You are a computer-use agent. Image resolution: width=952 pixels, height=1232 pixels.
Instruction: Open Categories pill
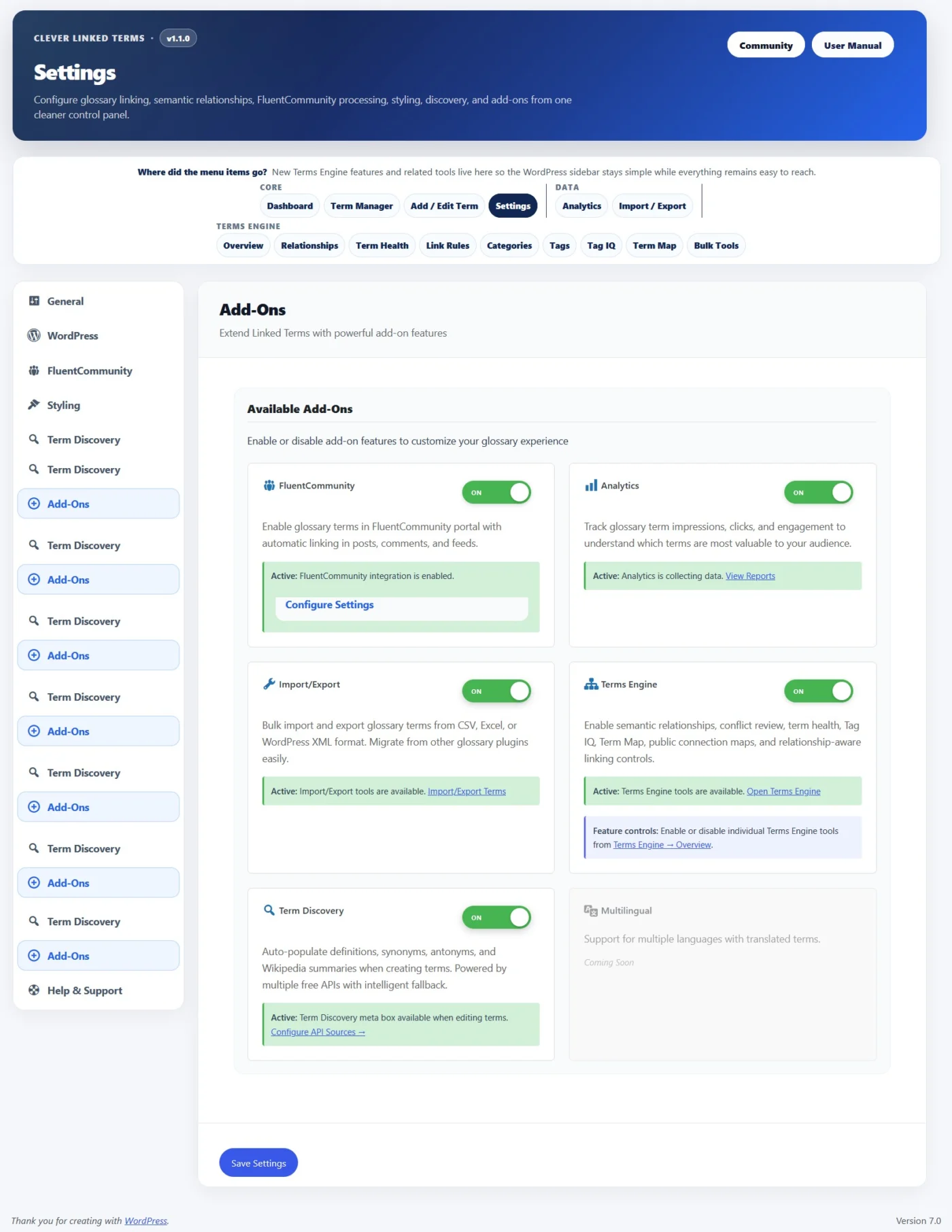tap(509, 246)
